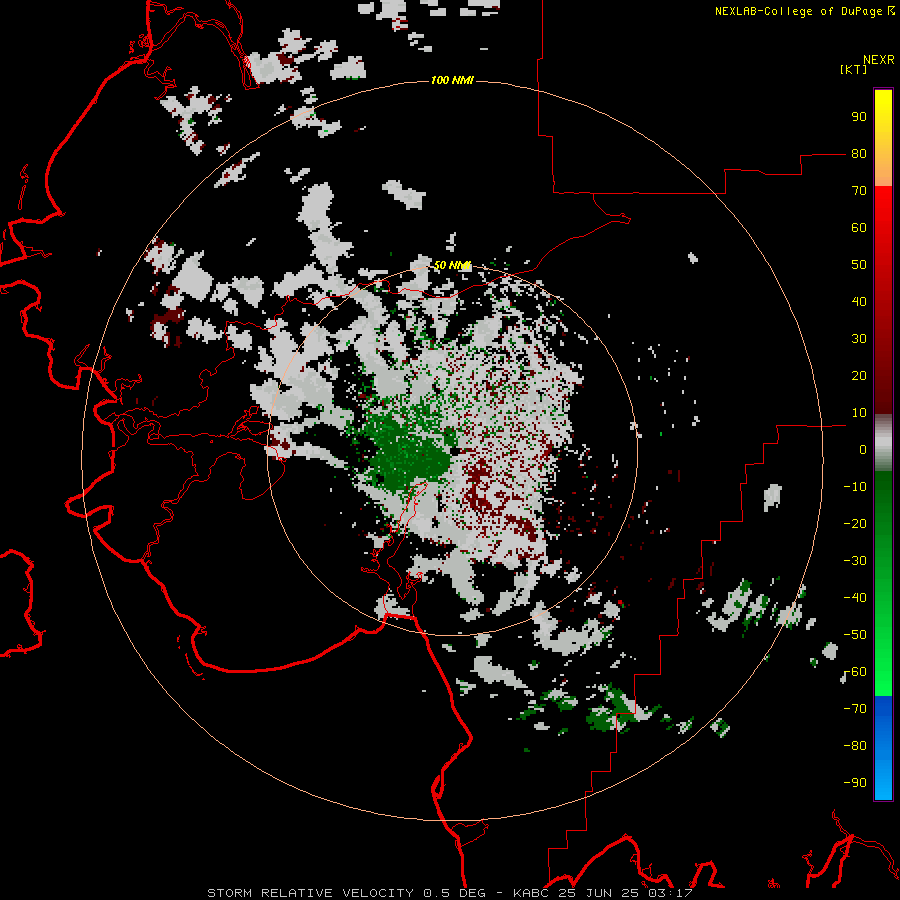
Task: Click the 0 knot value on the legend
Action: point(863,450)
